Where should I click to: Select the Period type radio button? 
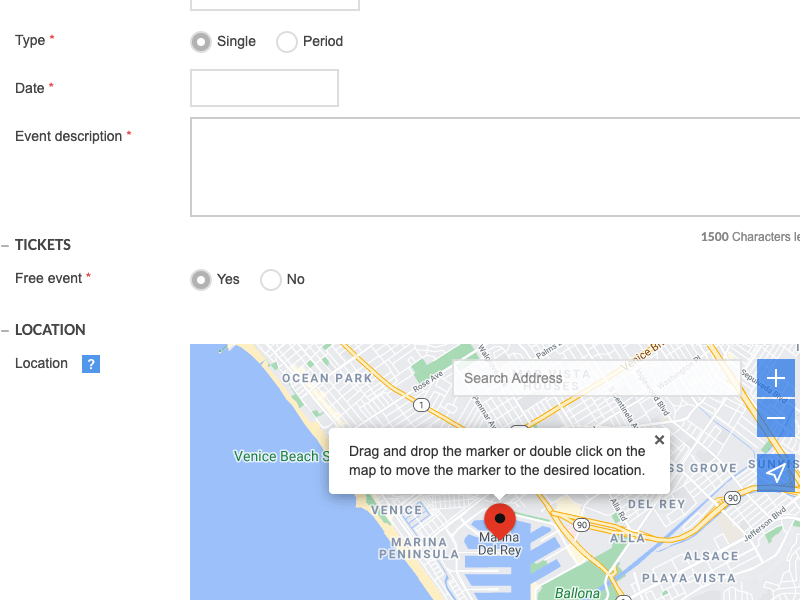point(287,41)
